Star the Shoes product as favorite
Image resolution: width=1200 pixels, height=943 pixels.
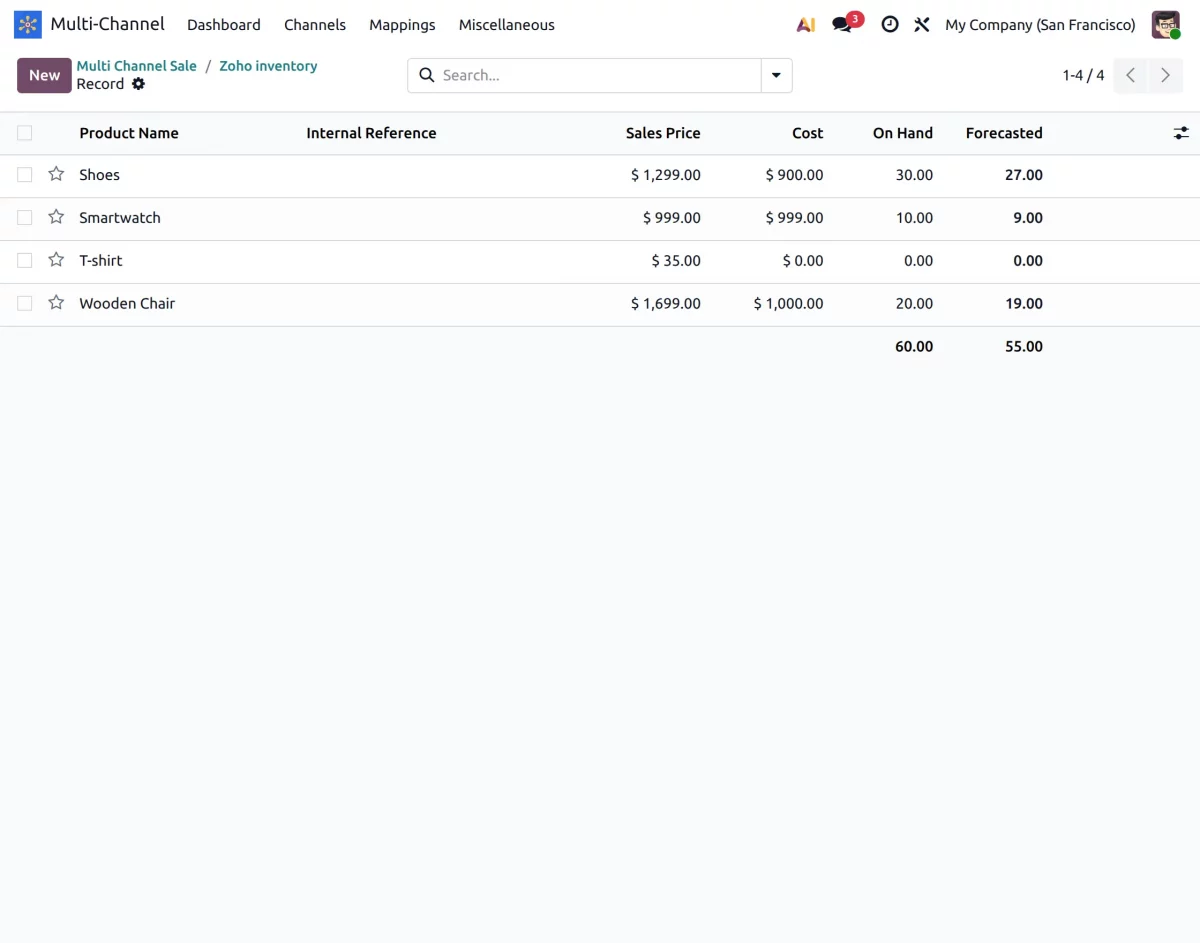(x=56, y=174)
